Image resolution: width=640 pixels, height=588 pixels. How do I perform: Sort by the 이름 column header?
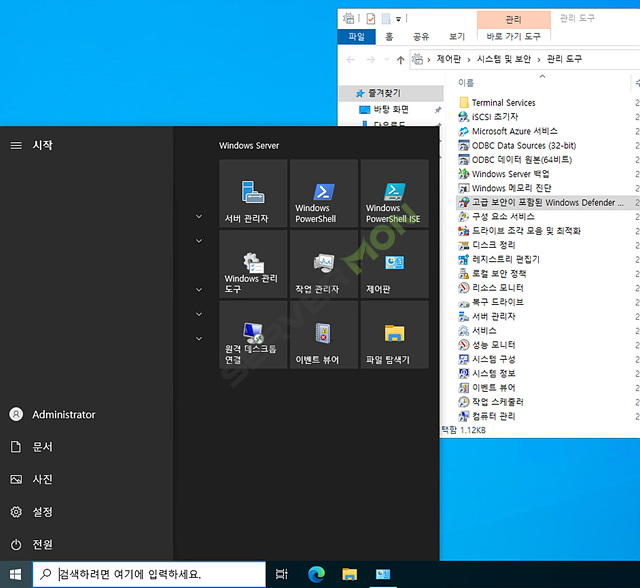pyautogui.click(x=466, y=83)
